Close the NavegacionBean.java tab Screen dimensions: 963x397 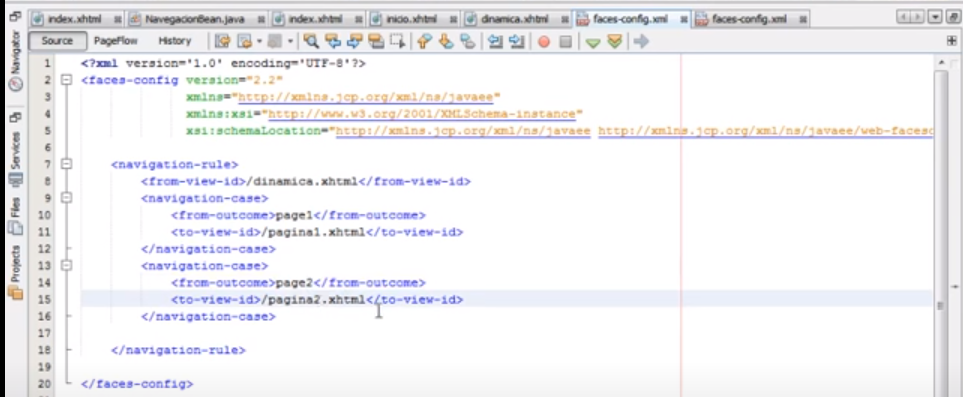pyautogui.click(x=261, y=19)
